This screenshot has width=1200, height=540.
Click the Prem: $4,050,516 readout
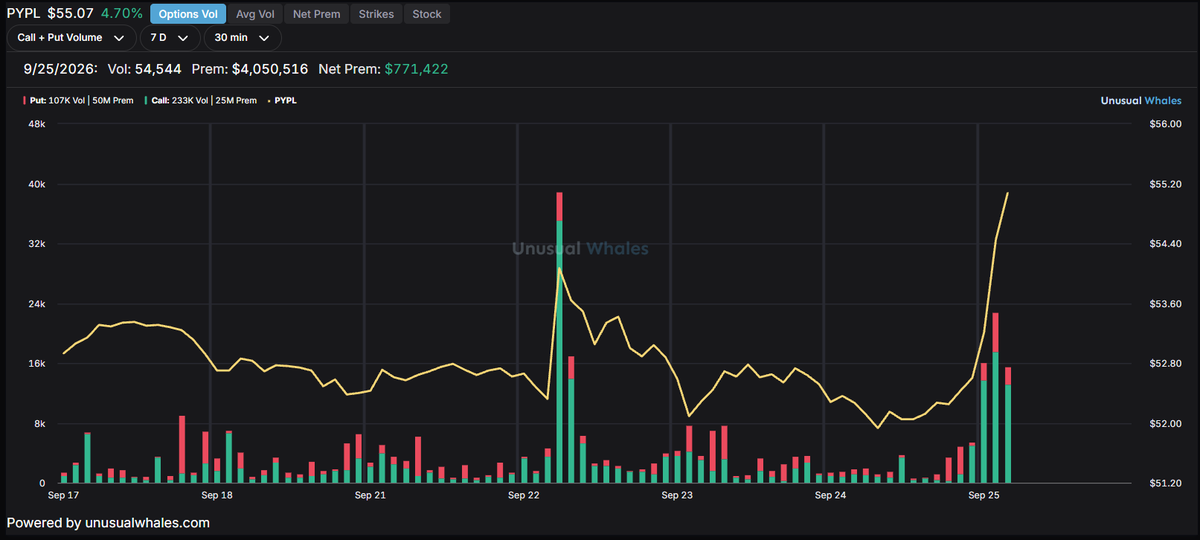(x=250, y=69)
